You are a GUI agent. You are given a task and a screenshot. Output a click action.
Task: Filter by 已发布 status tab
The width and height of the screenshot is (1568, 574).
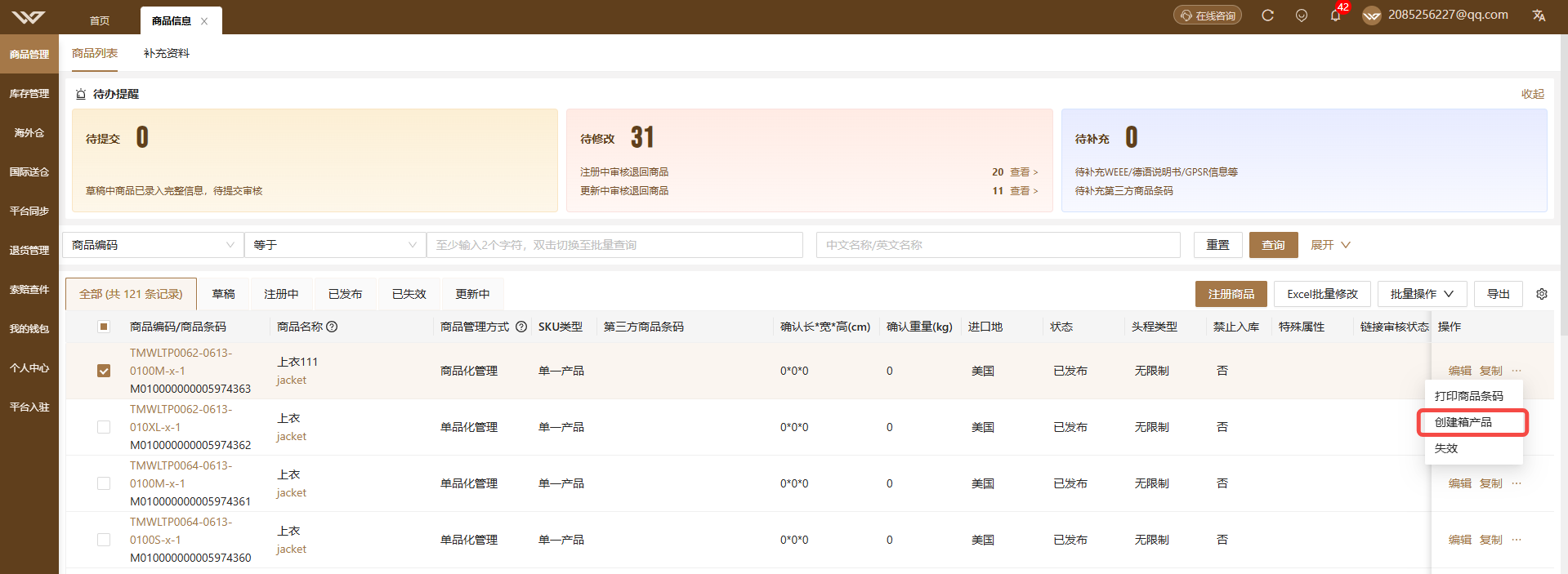pos(345,294)
